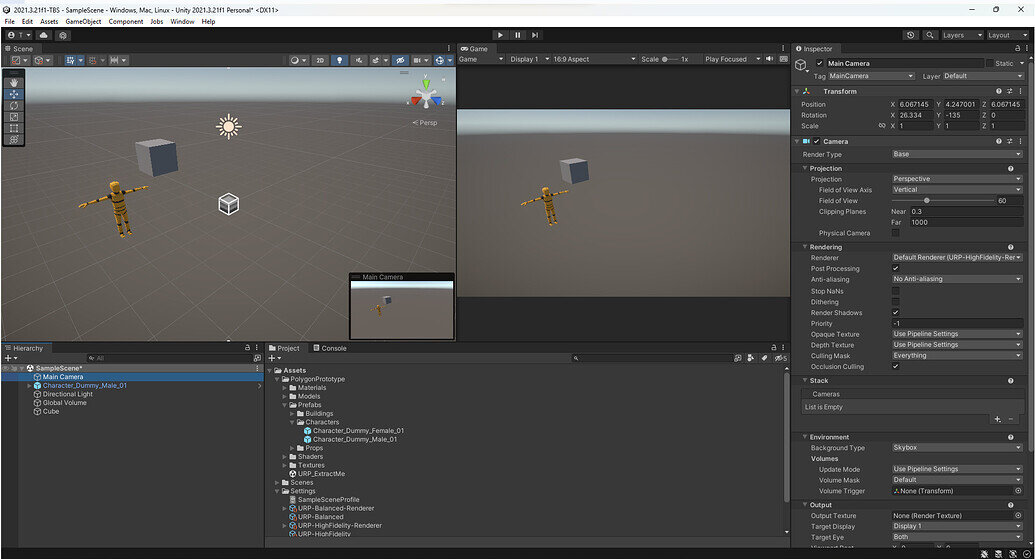Viewport: 1035px width, 559px height.
Task: Enable the Dithering checkbox
Action: [x=895, y=302]
